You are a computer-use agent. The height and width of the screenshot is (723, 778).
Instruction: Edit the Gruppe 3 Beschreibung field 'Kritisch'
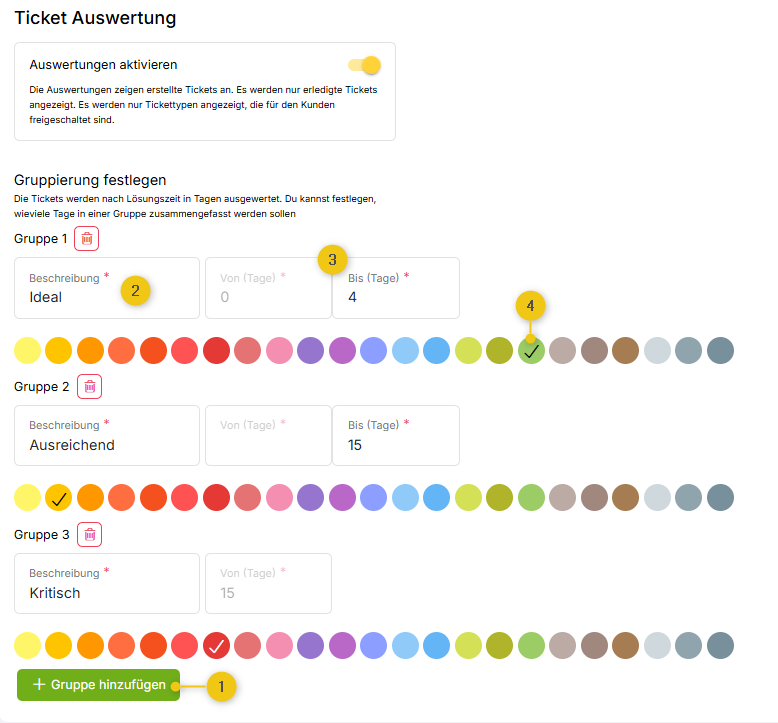coord(106,593)
